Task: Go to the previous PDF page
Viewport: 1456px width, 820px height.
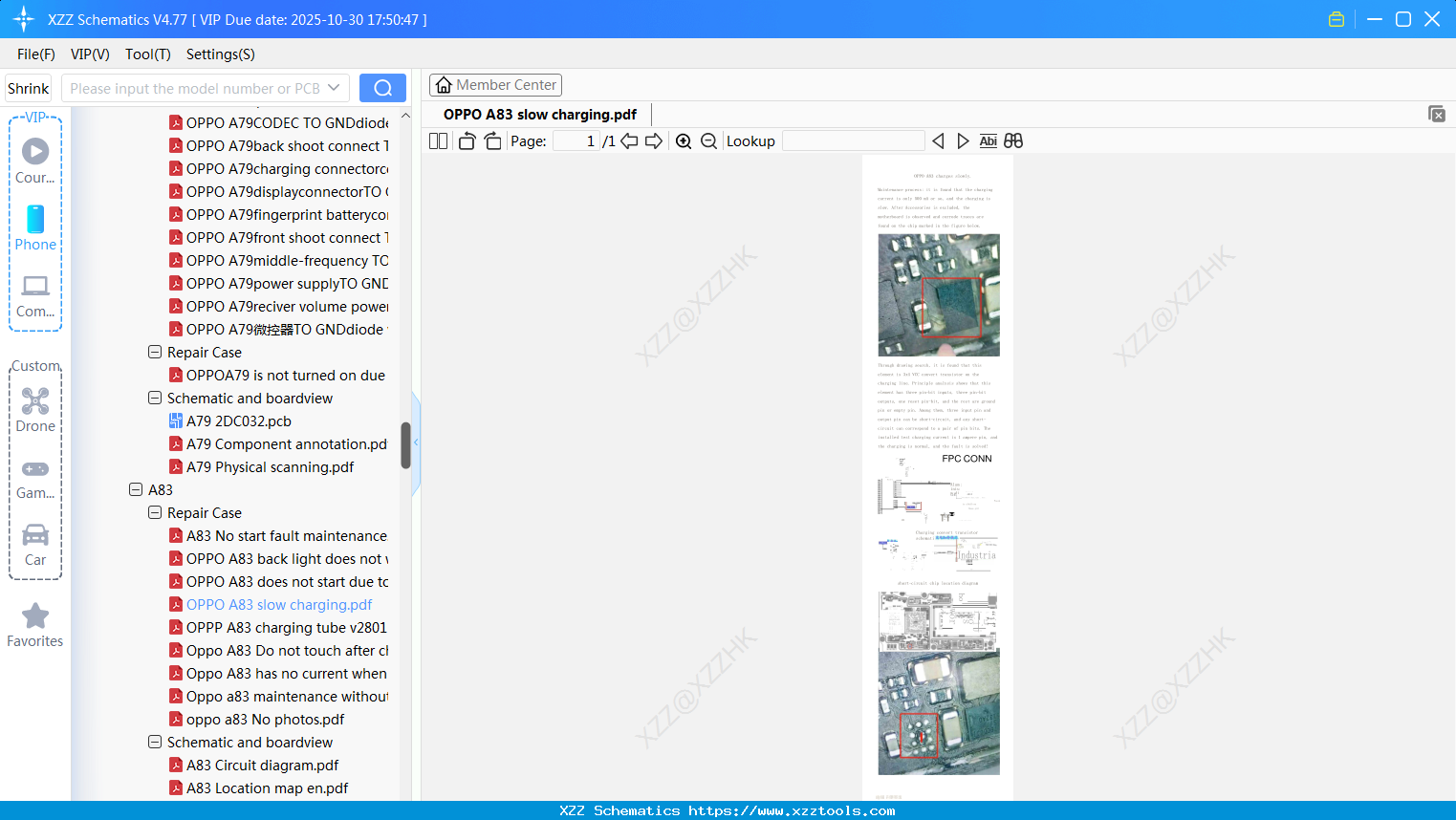Action: 629,141
